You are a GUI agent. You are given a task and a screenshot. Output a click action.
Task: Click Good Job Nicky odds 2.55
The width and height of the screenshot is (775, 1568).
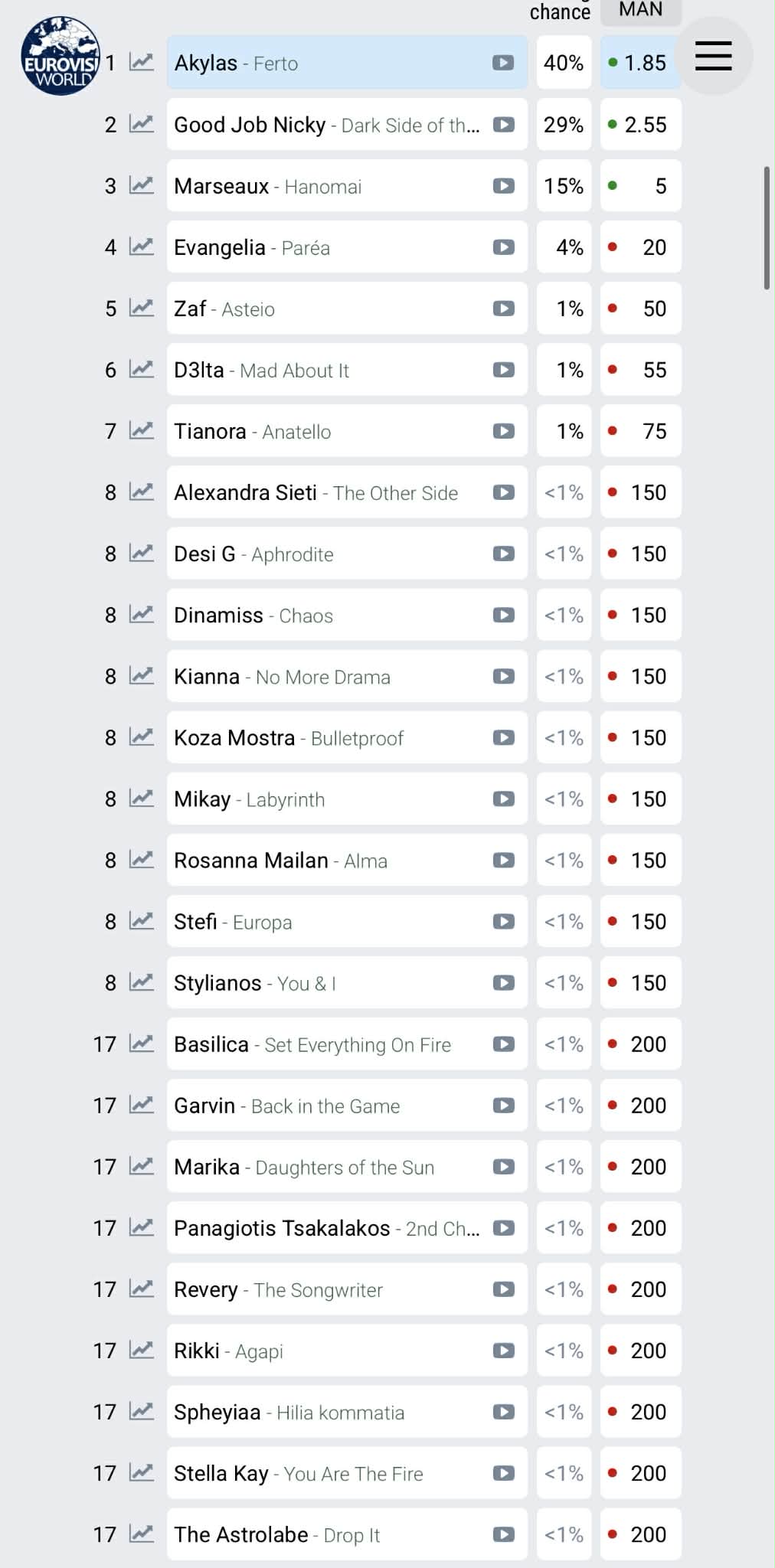click(640, 124)
